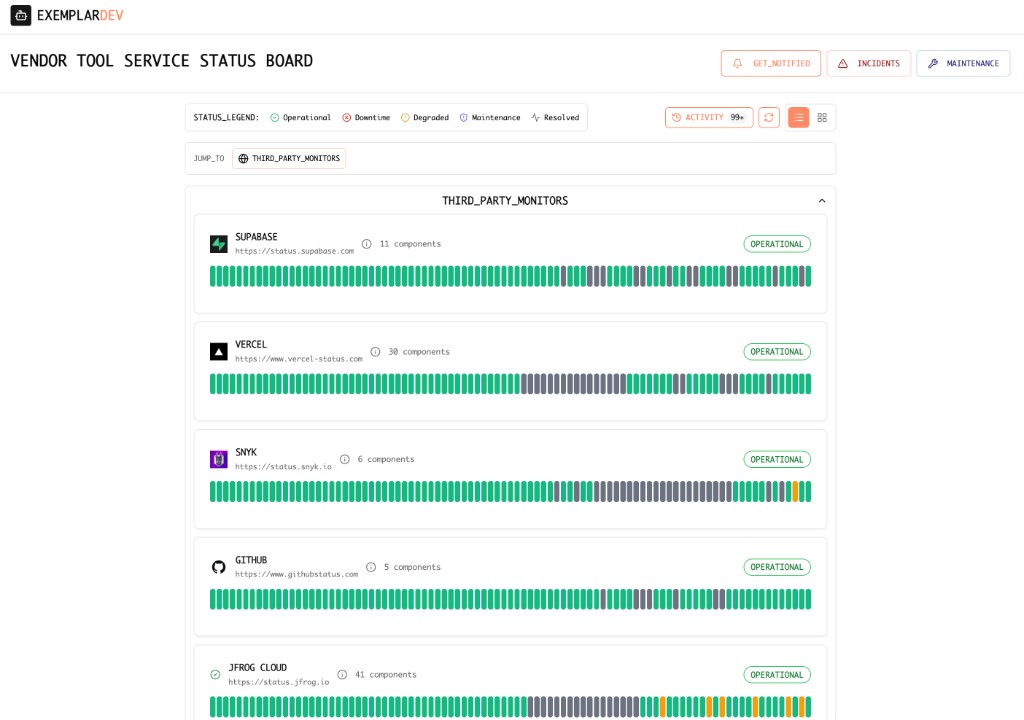Image resolution: width=1024 pixels, height=720 pixels.
Task: Go to the MAINTENANCE section
Action: pos(962,62)
